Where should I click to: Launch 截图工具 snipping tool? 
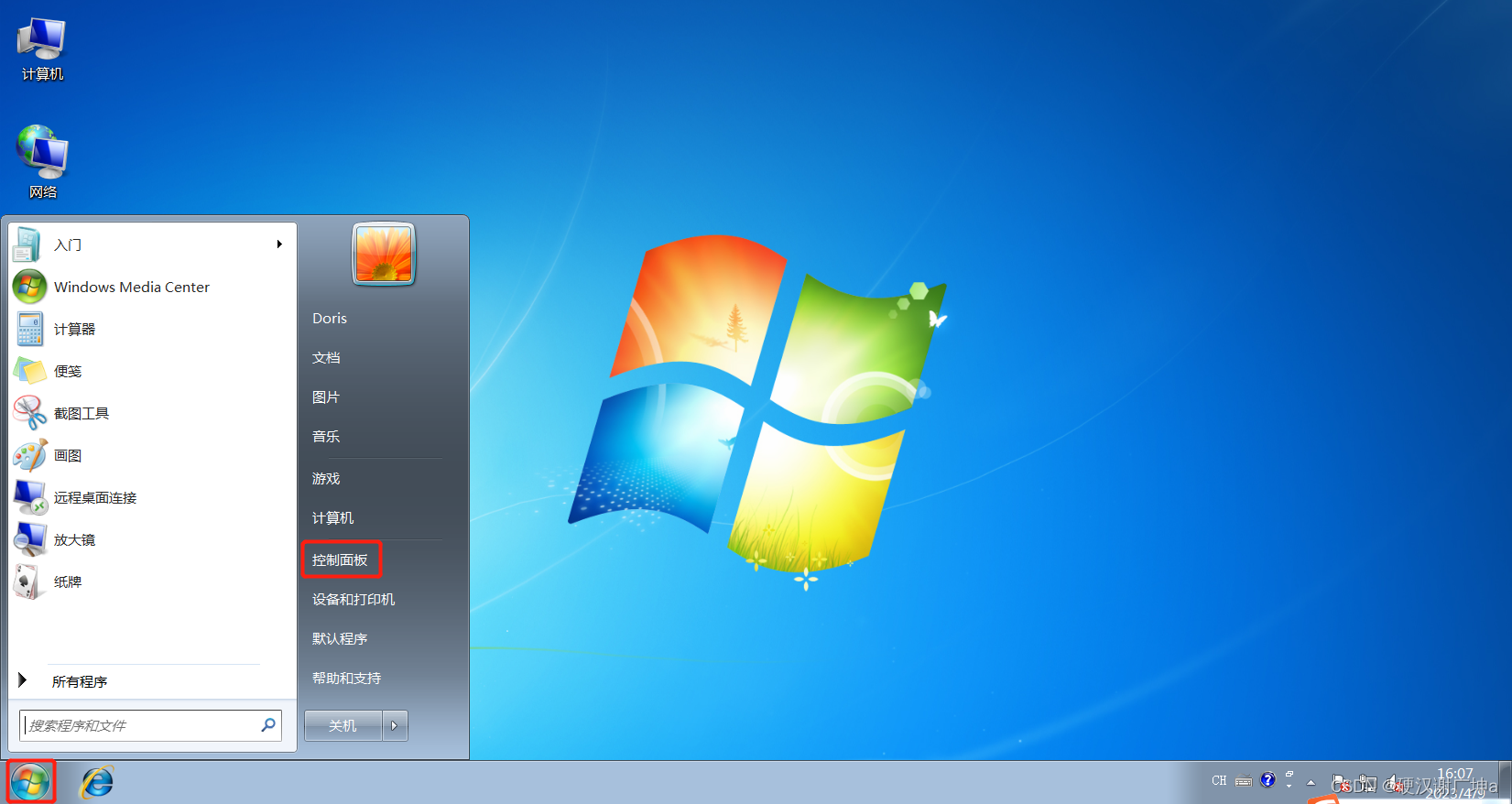(152, 413)
